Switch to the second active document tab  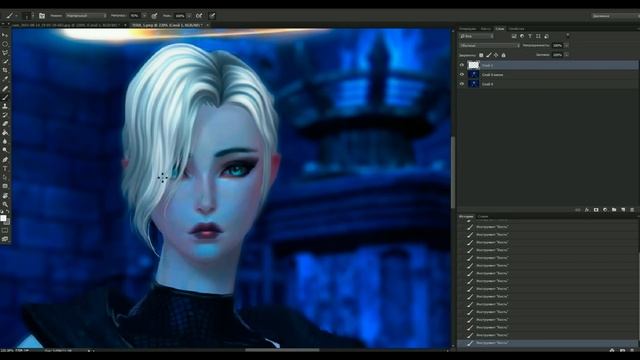pos(167,25)
